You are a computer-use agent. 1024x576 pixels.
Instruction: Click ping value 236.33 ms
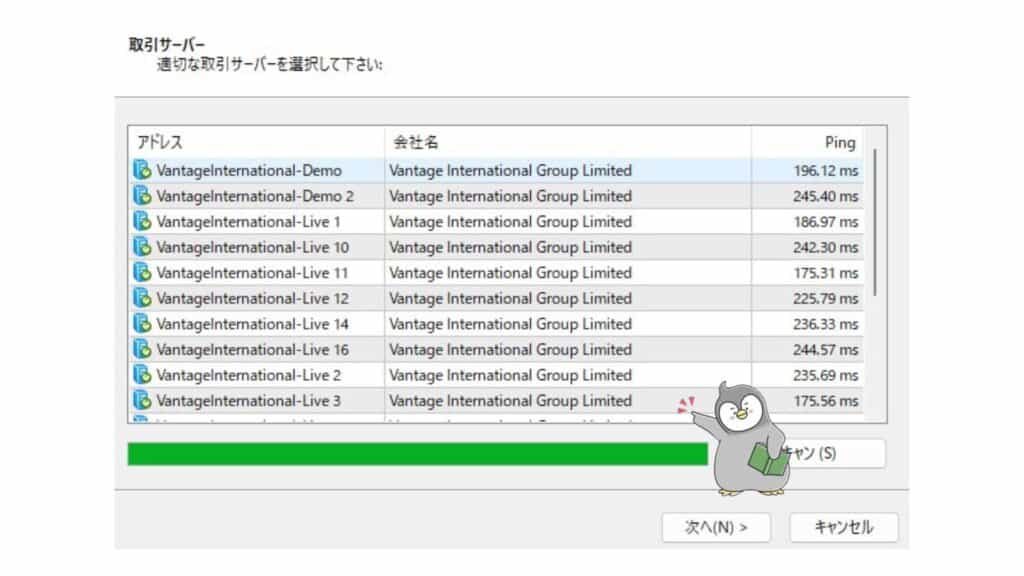(825, 324)
